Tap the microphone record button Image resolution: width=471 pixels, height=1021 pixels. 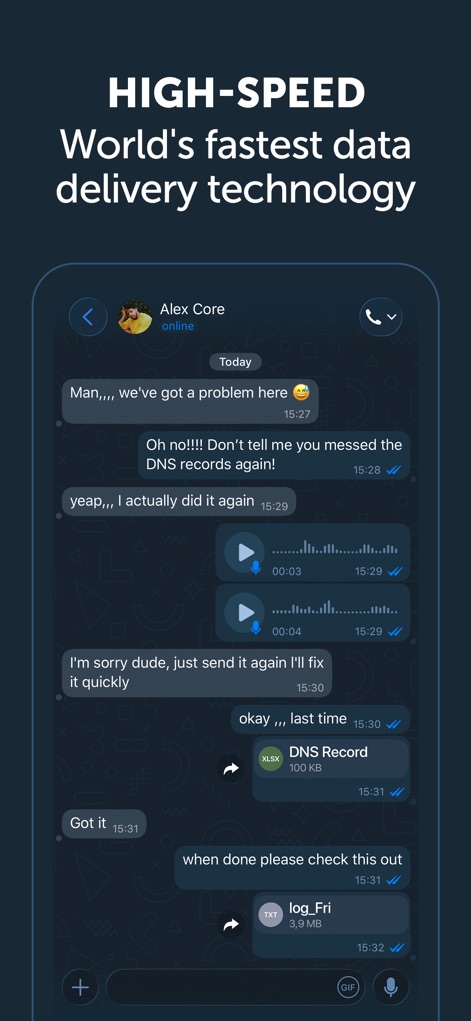point(391,987)
